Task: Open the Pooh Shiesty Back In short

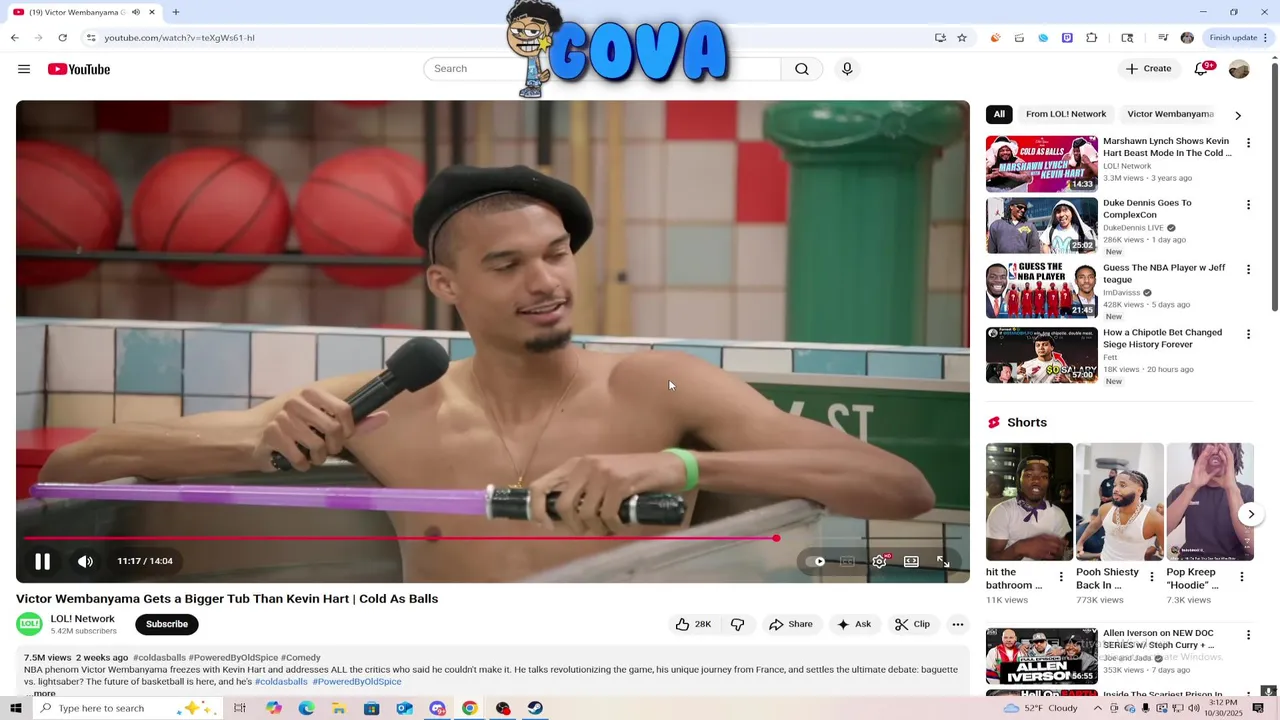Action: (1119, 502)
